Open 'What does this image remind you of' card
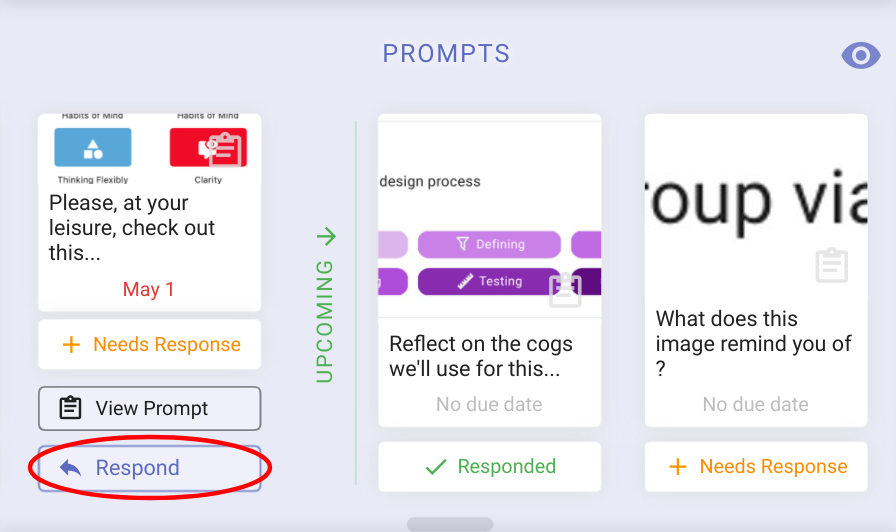 (x=756, y=270)
